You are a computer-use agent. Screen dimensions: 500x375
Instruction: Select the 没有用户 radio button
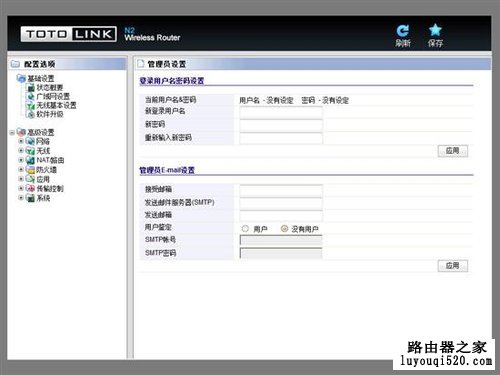pyautogui.click(x=284, y=229)
